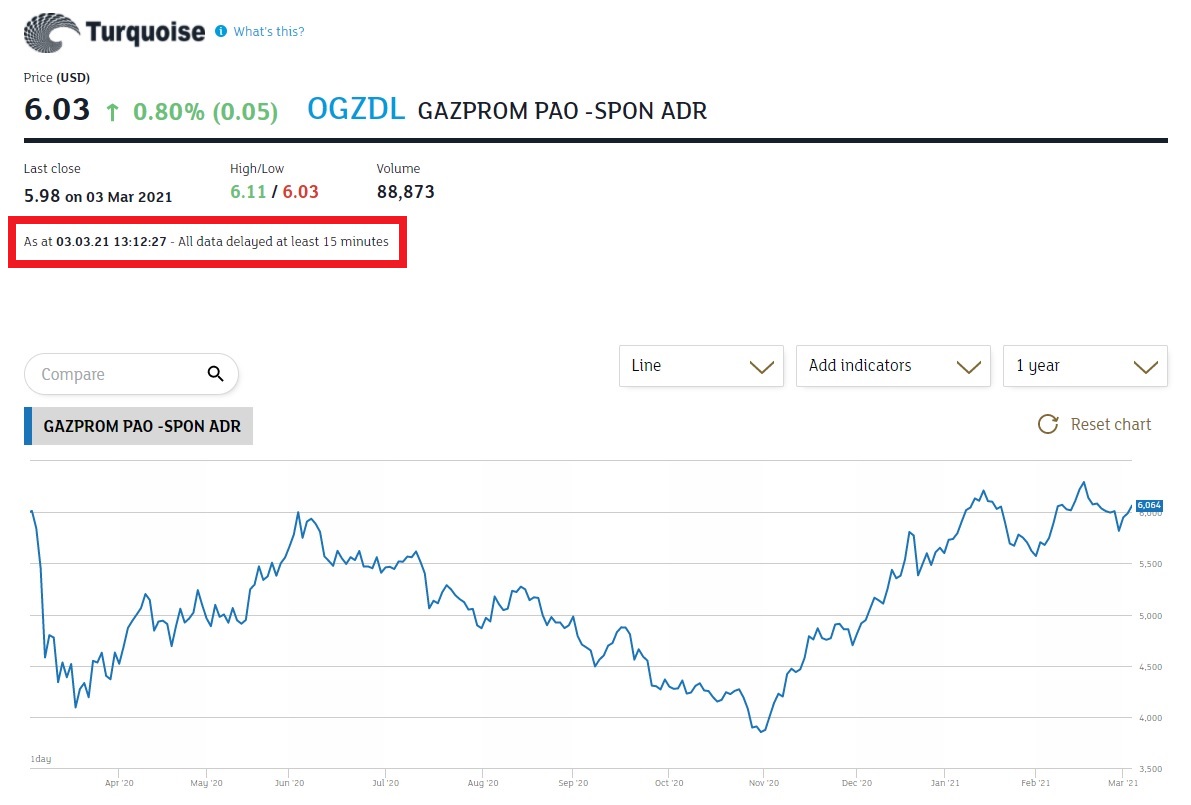Open the 1 year range dropdown
Viewport: 1191px width, 805px height.
click(1085, 366)
